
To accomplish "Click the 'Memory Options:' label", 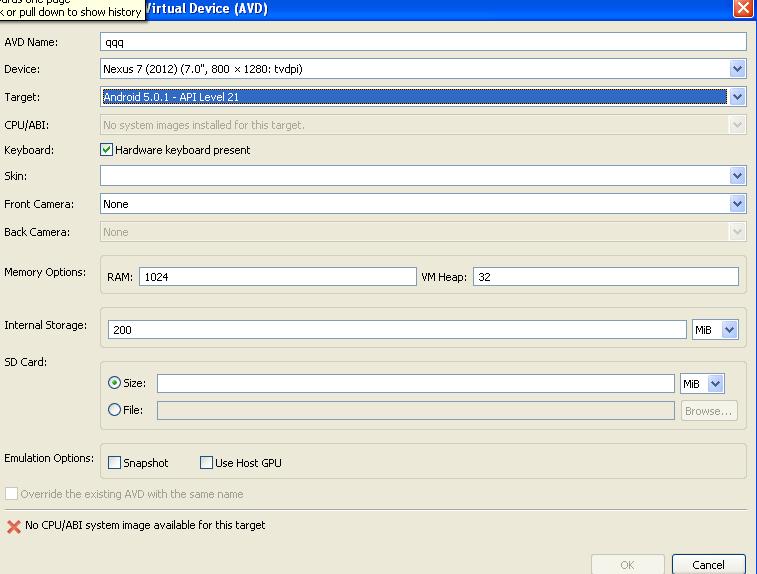I will click(x=45, y=272).
